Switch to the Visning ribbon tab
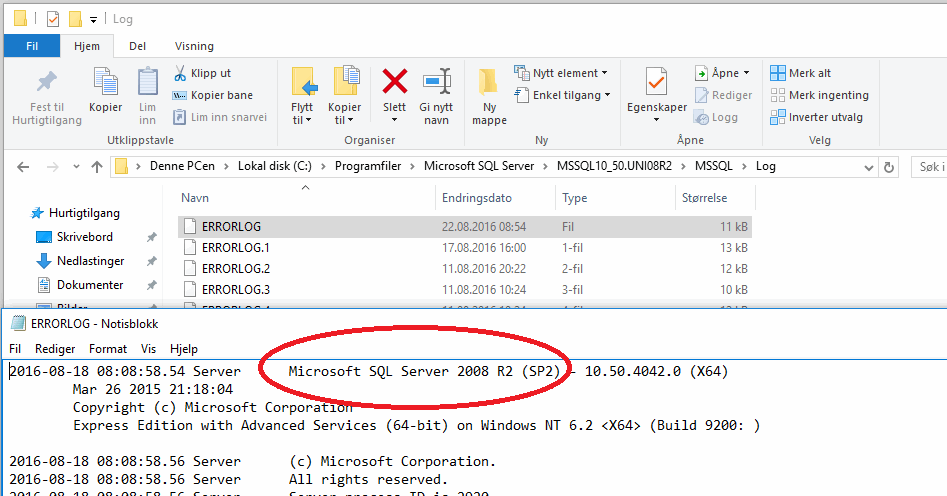This screenshot has height=496, width=947. [194, 46]
